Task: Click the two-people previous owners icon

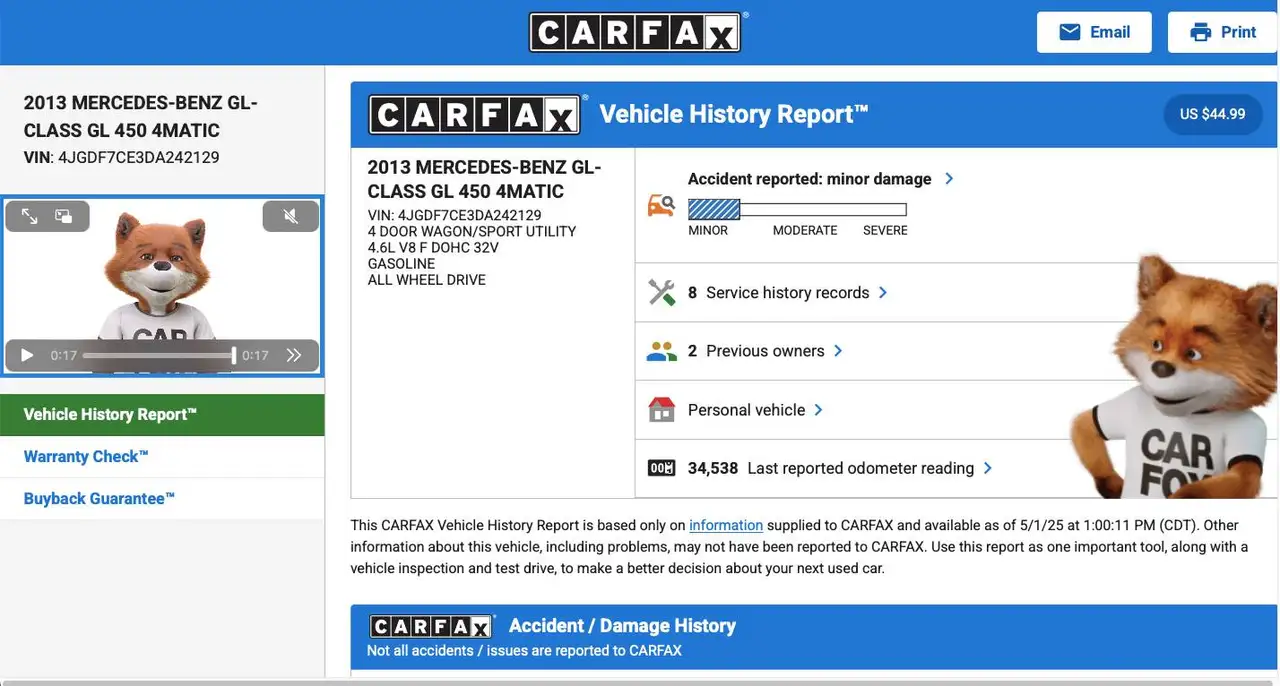Action: [661, 351]
